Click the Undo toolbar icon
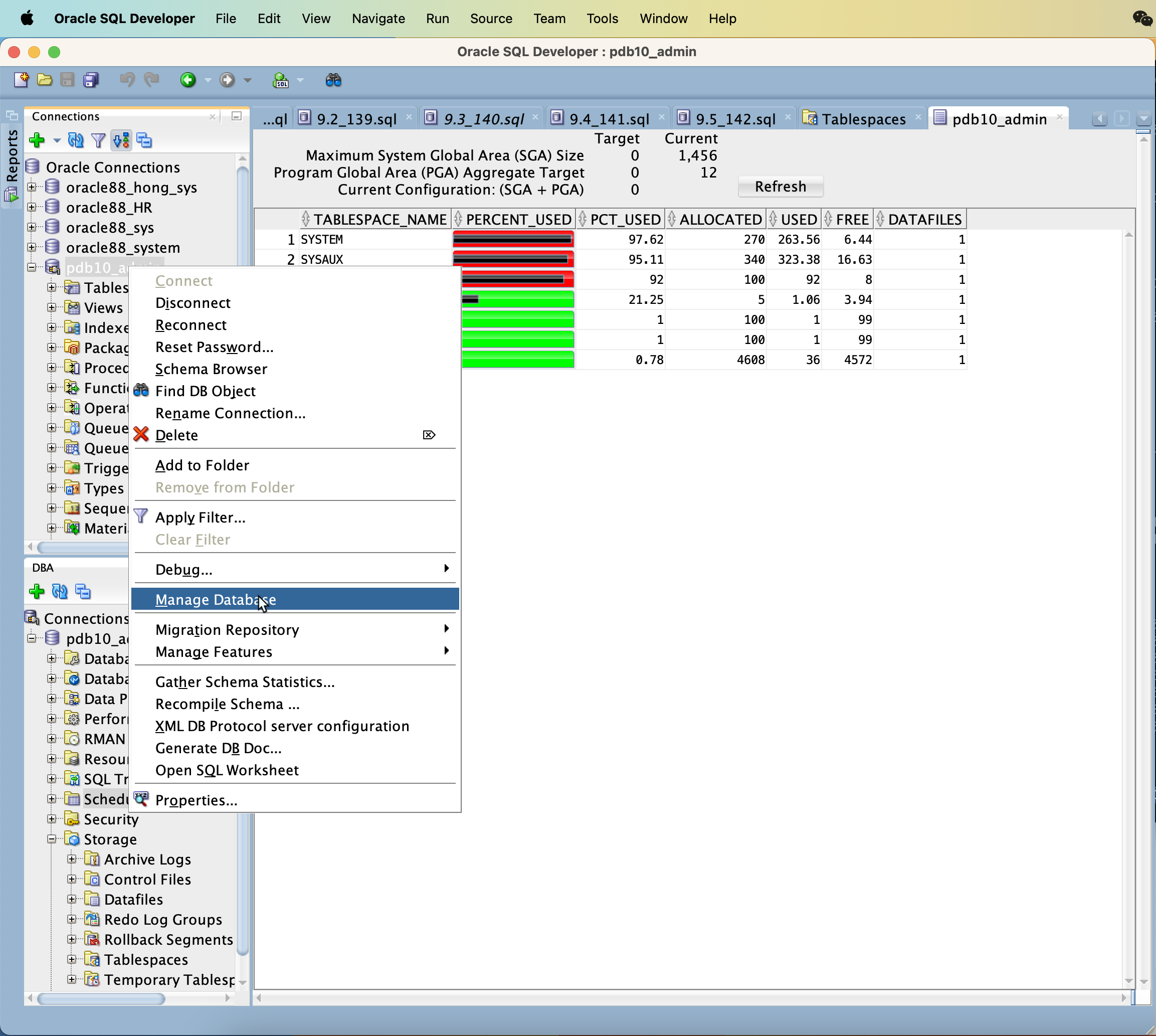Image resolution: width=1156 pixels, height=1036 pixels. coord(127,80)
